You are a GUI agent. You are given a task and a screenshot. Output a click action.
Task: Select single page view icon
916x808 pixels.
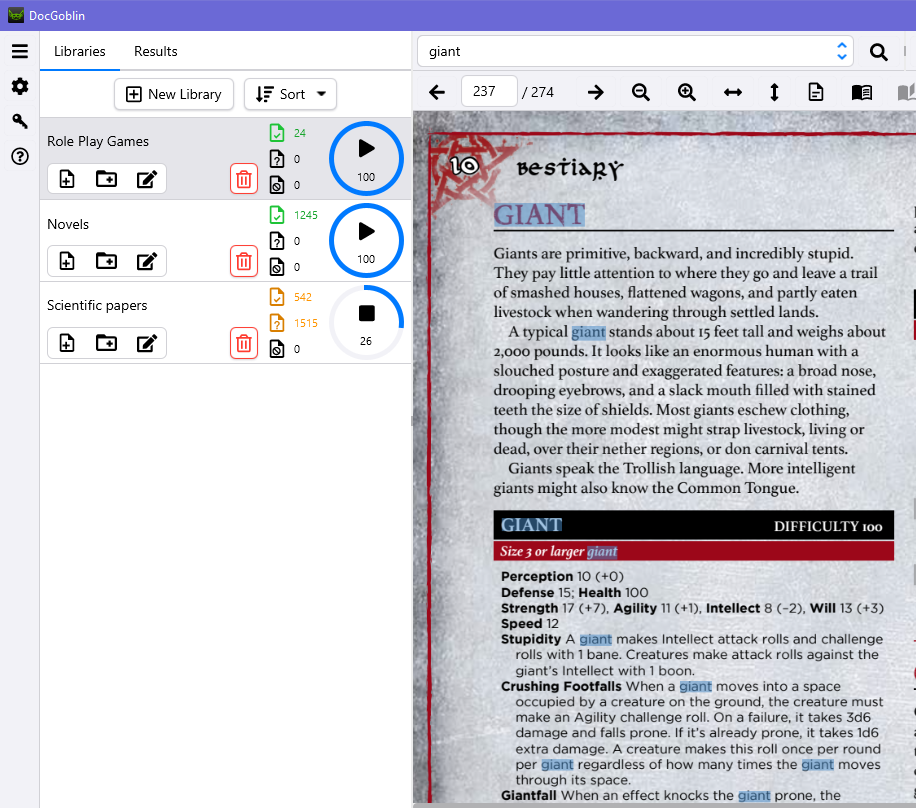point(816,92)
